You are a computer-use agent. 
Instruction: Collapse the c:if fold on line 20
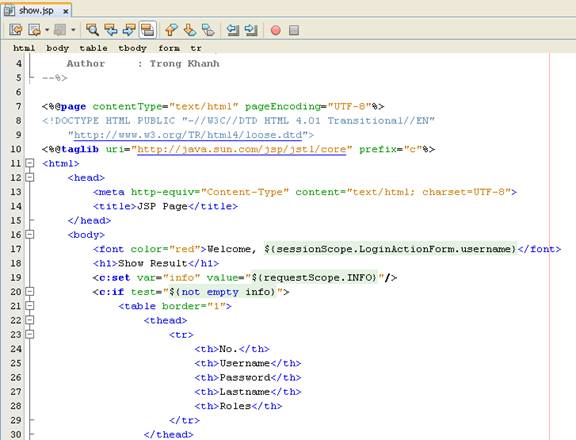click(x=30, y=292)
